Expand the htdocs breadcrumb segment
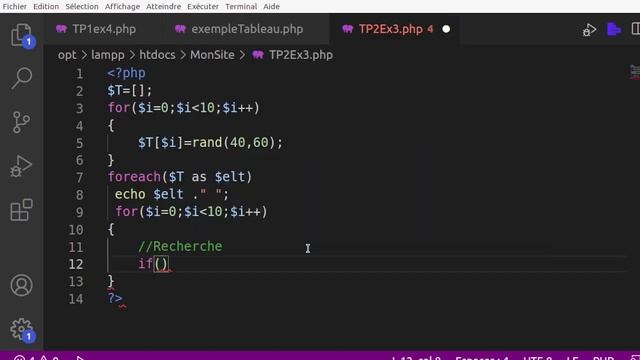 (157, 55)
